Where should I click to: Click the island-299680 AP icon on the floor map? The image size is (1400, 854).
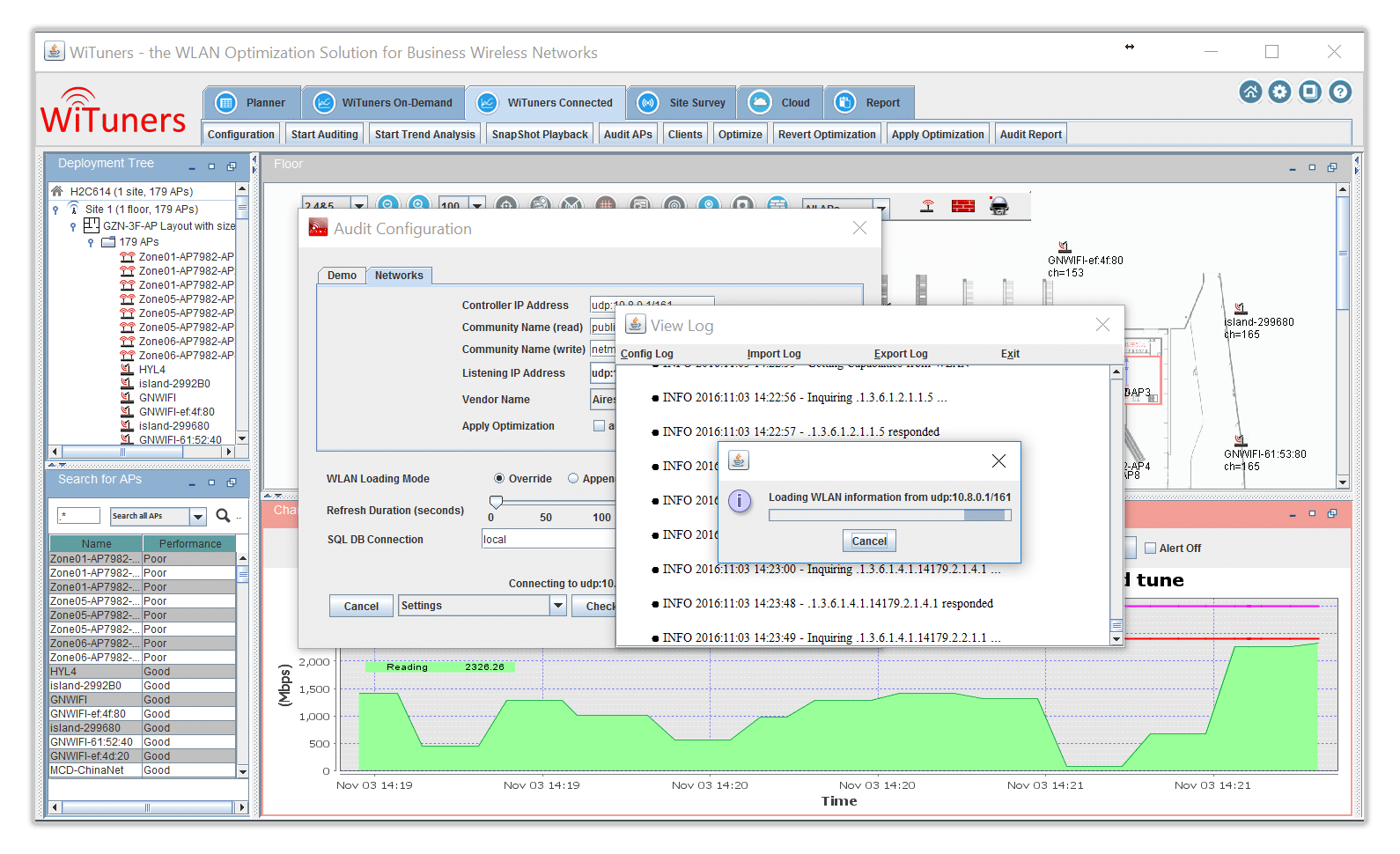1241,309
